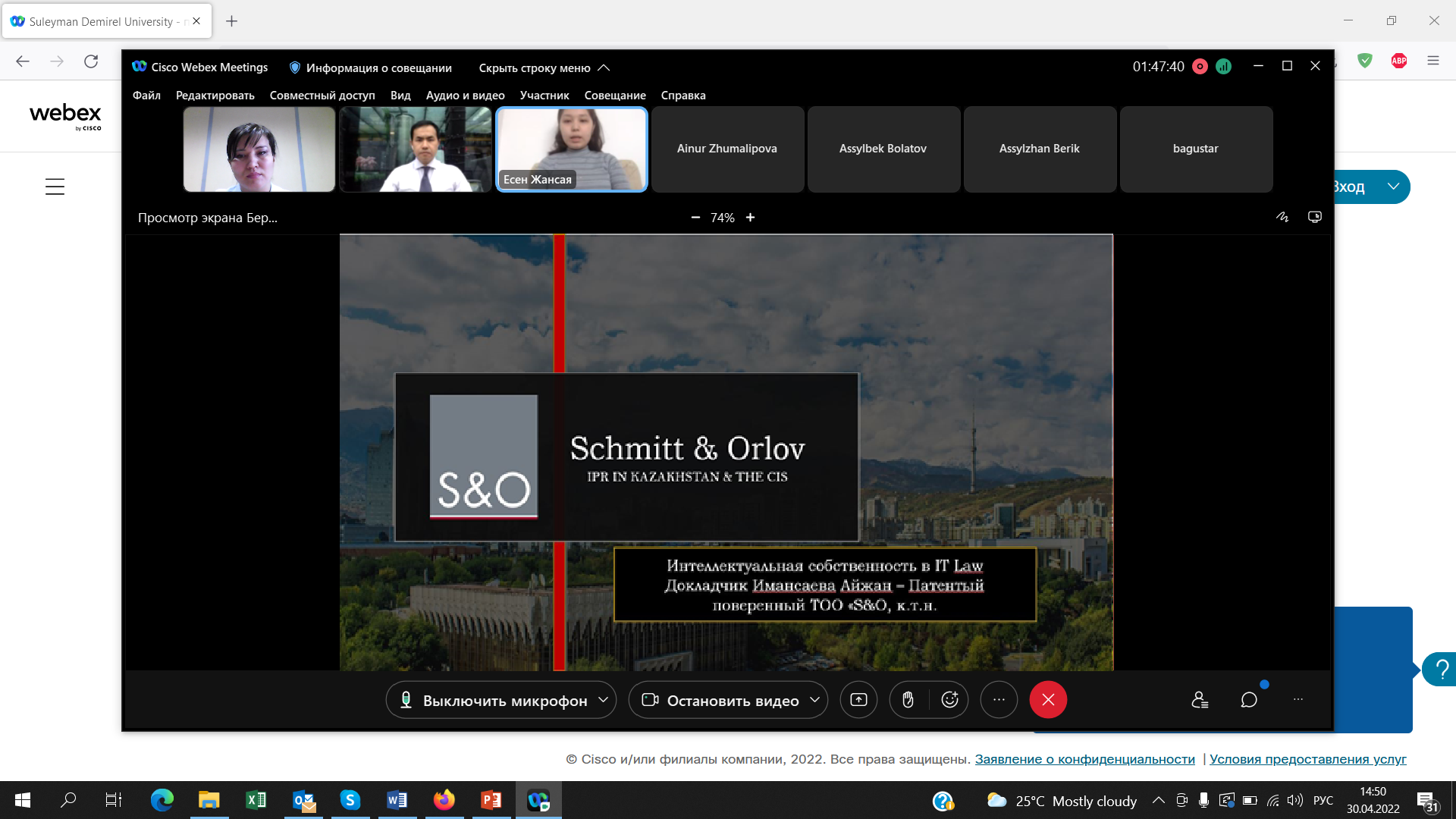The image size is (1456, 819).
Task: Open the Webex site hamburger menu
Action: [55, 187]
